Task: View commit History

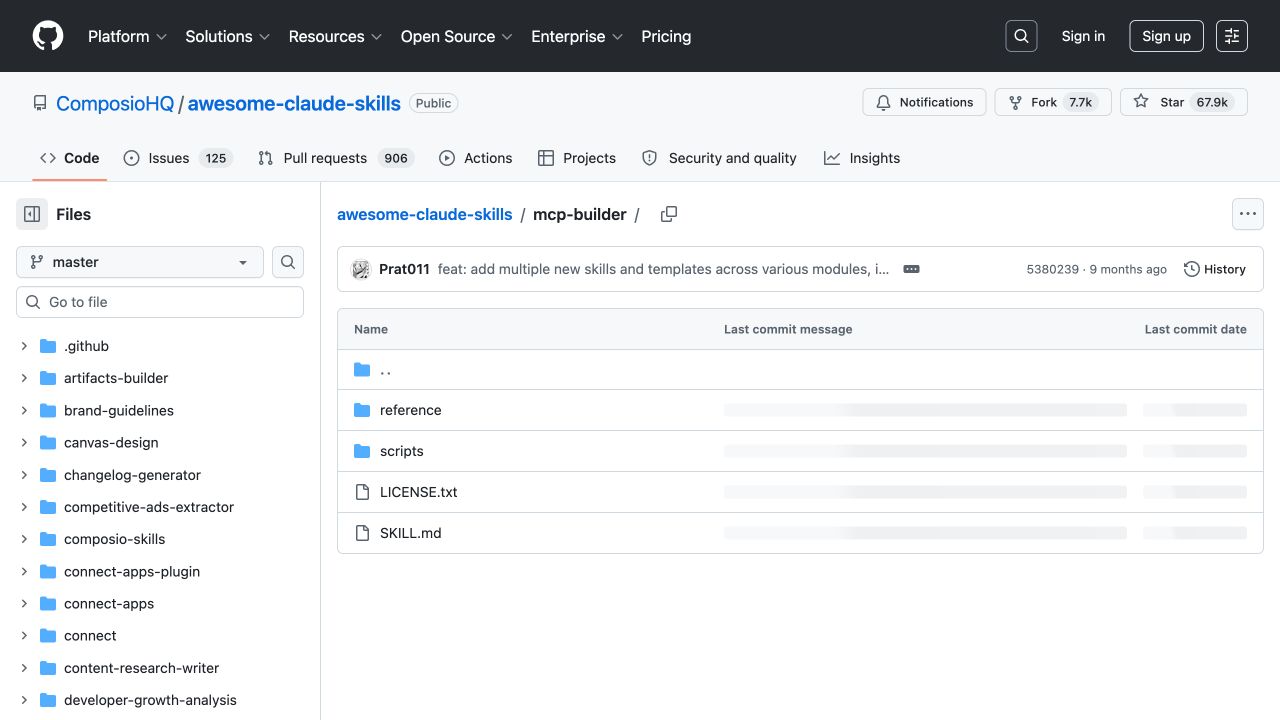Action: (x=1215, y=269)
